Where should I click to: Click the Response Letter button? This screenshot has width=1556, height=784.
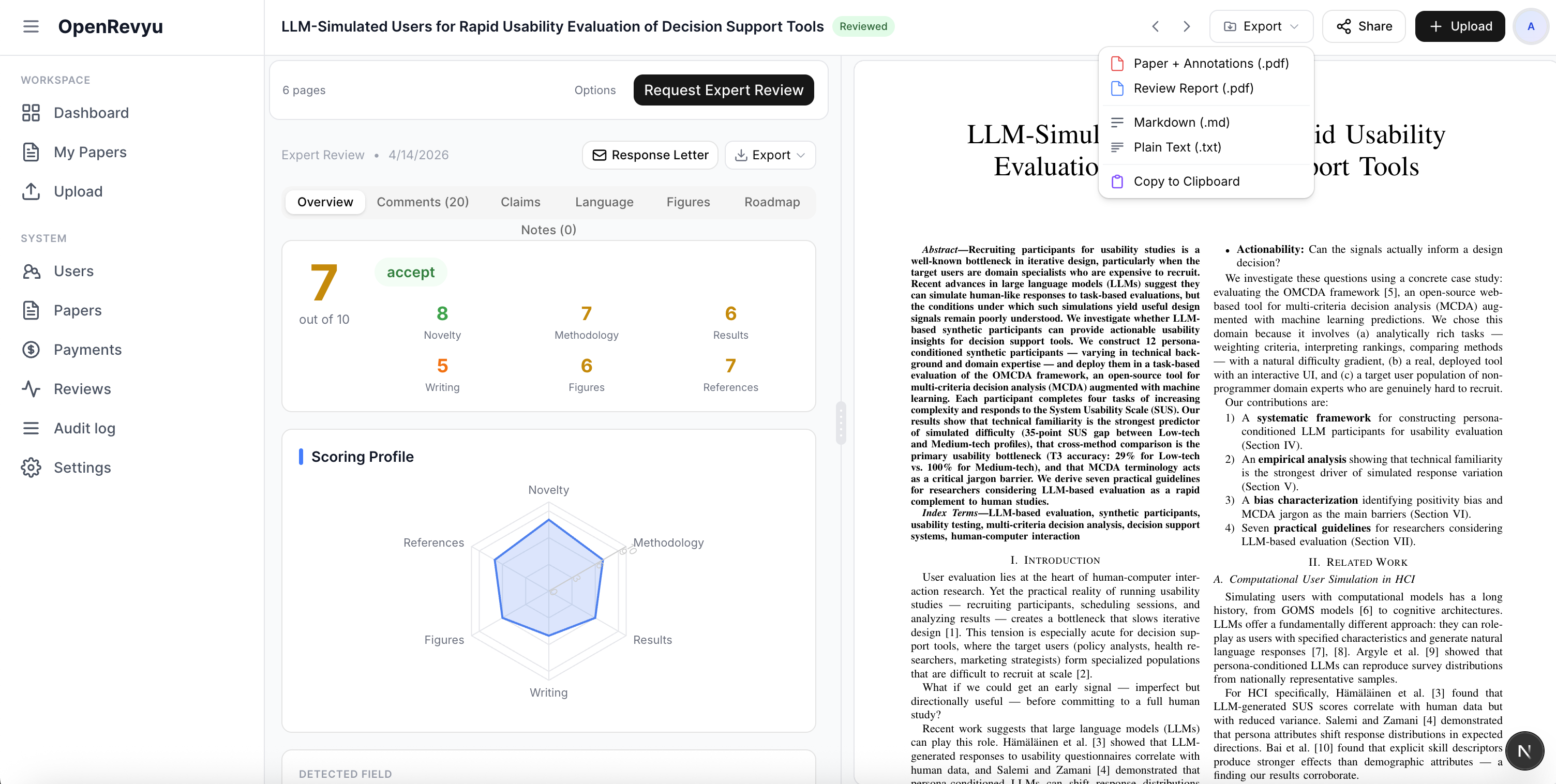650,155
